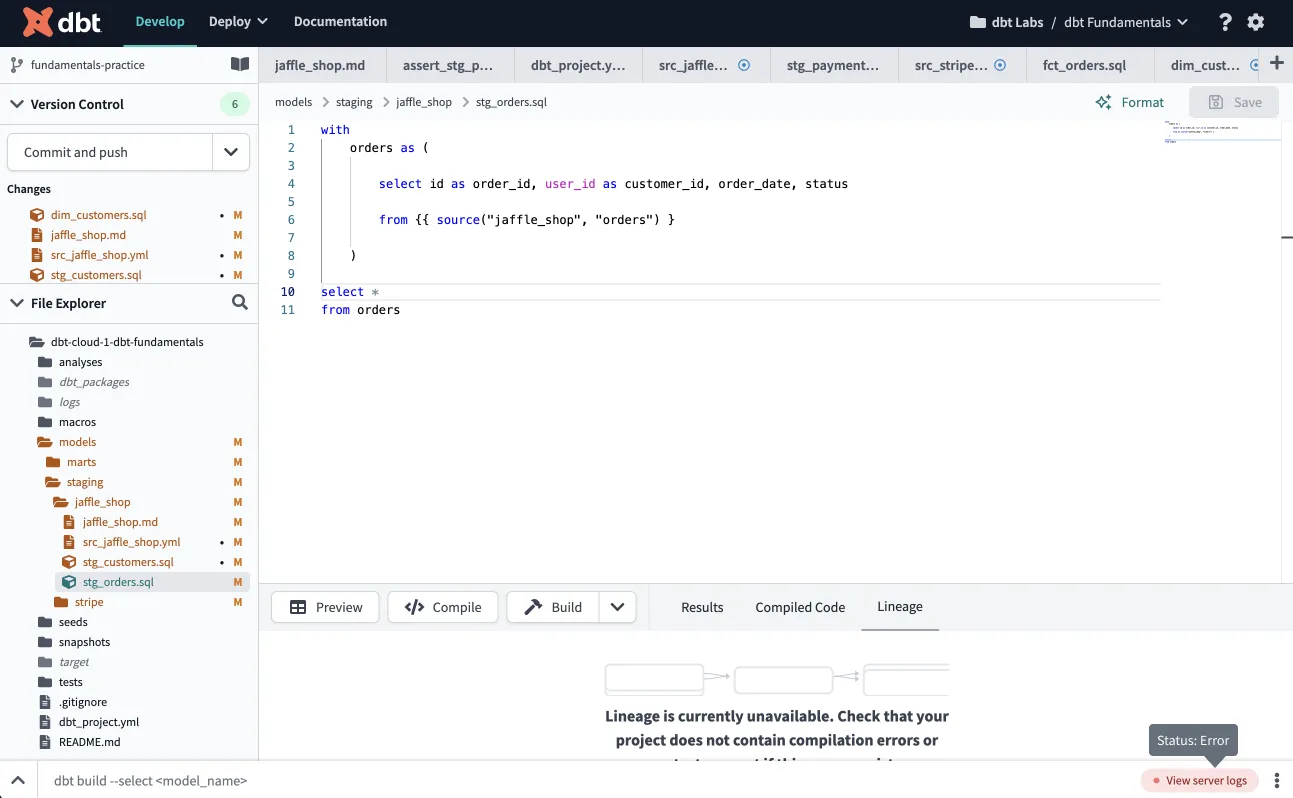Click the README.md file icon
Viewport: 1293px width, 798px height.
(44, 742)
